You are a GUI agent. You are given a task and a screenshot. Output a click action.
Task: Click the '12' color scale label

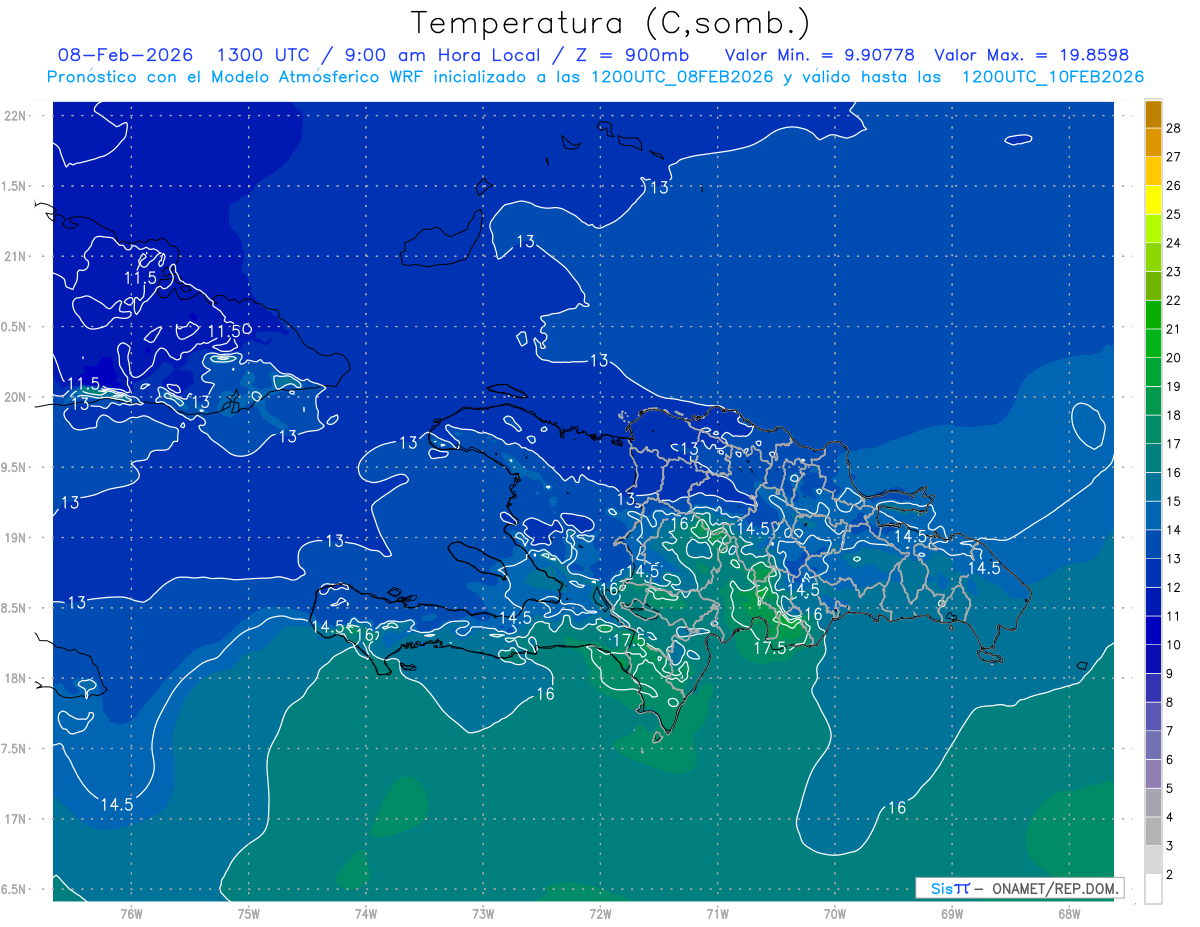1174,587
